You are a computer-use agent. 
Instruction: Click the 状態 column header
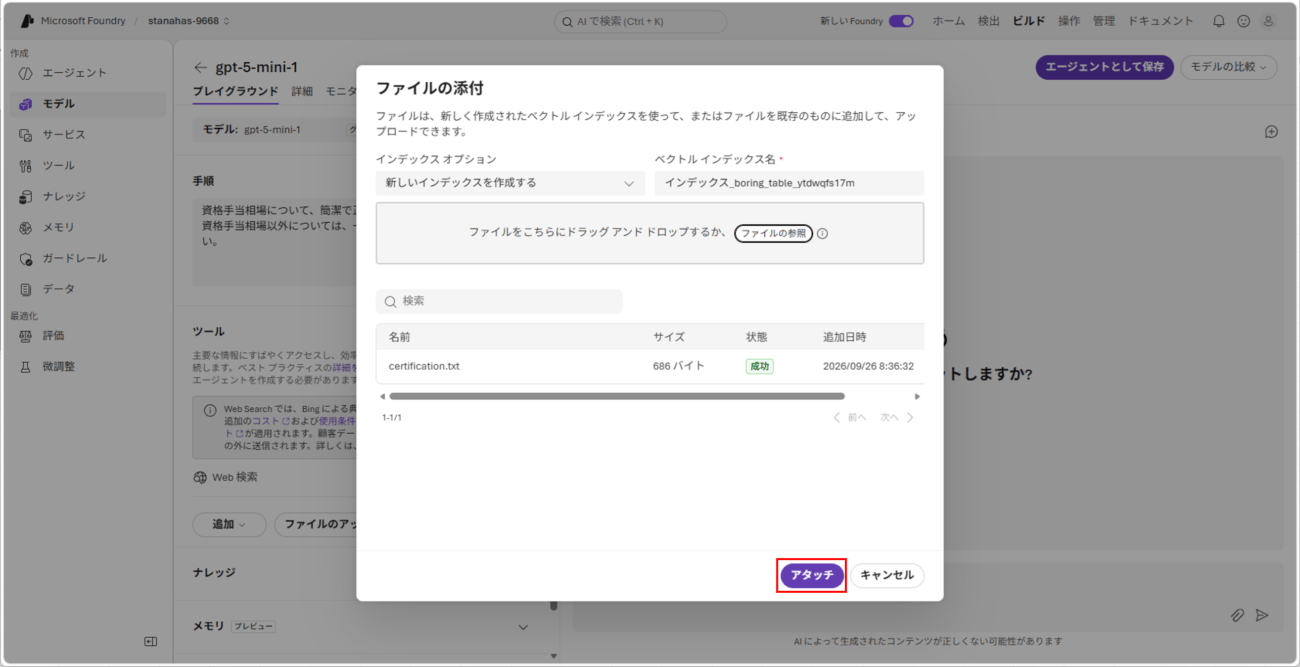point(757,337)
